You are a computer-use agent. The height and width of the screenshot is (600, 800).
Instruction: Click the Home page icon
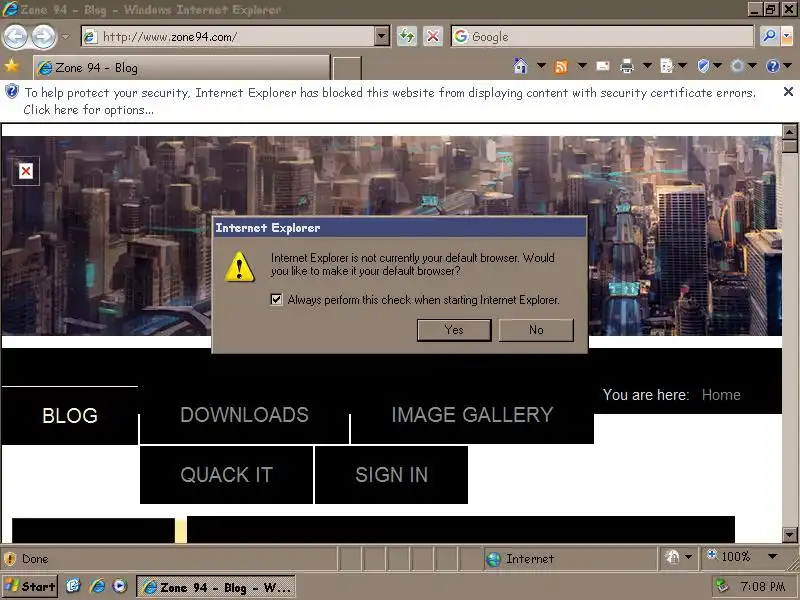520,66
